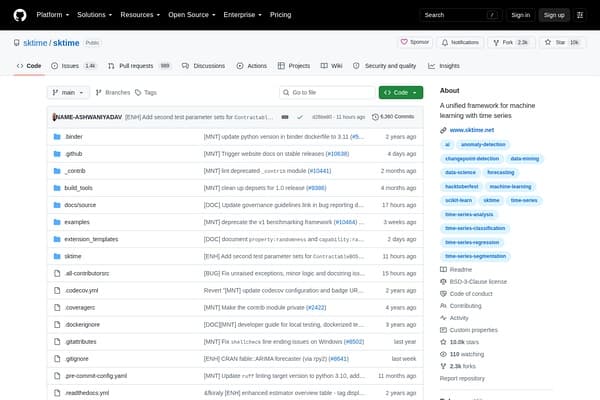Open the green Code dropdown button
600x400 pixels.
pyautogui.click(x=401, y=93)
